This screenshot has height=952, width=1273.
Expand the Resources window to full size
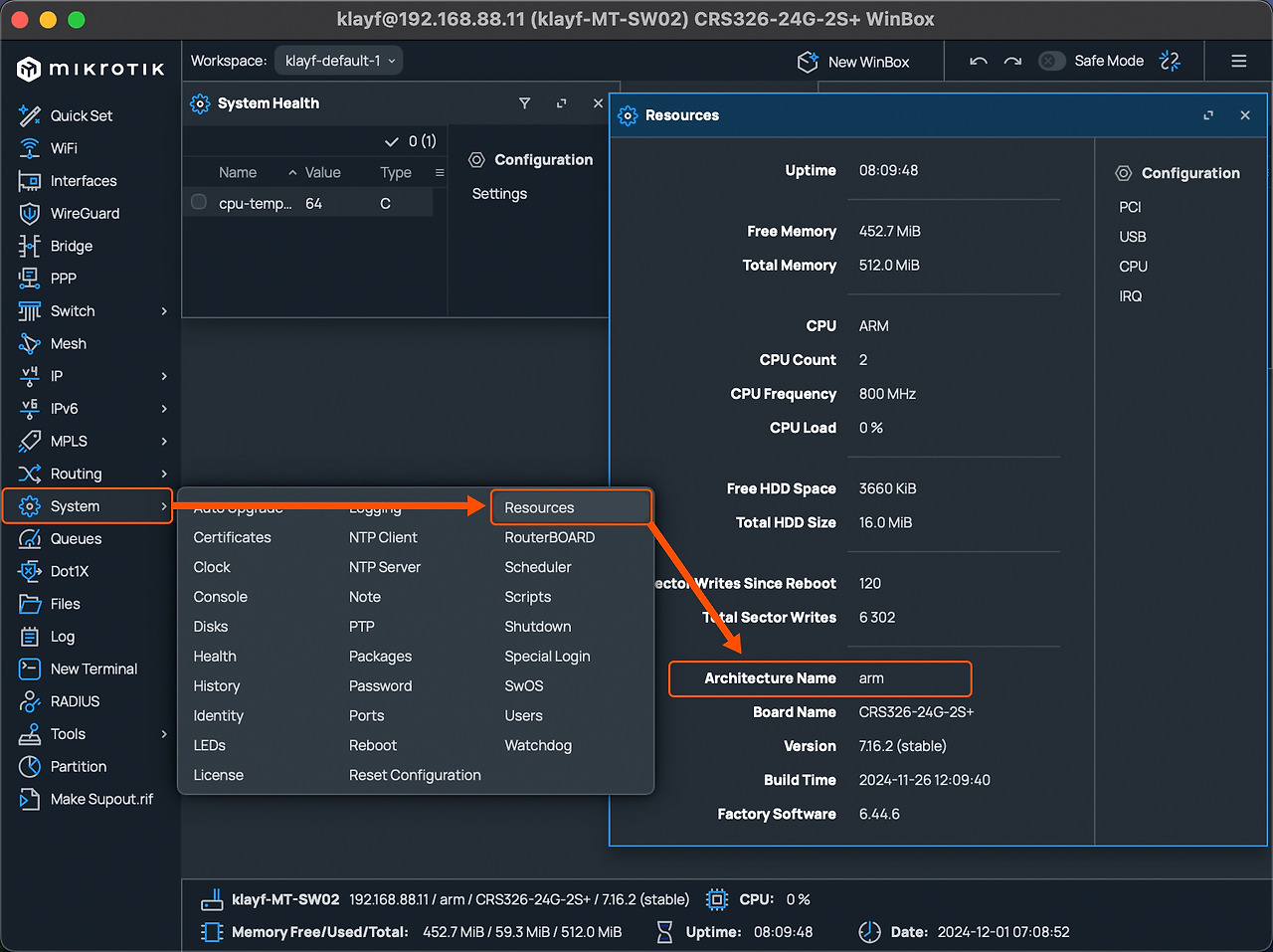point(1208,115)
